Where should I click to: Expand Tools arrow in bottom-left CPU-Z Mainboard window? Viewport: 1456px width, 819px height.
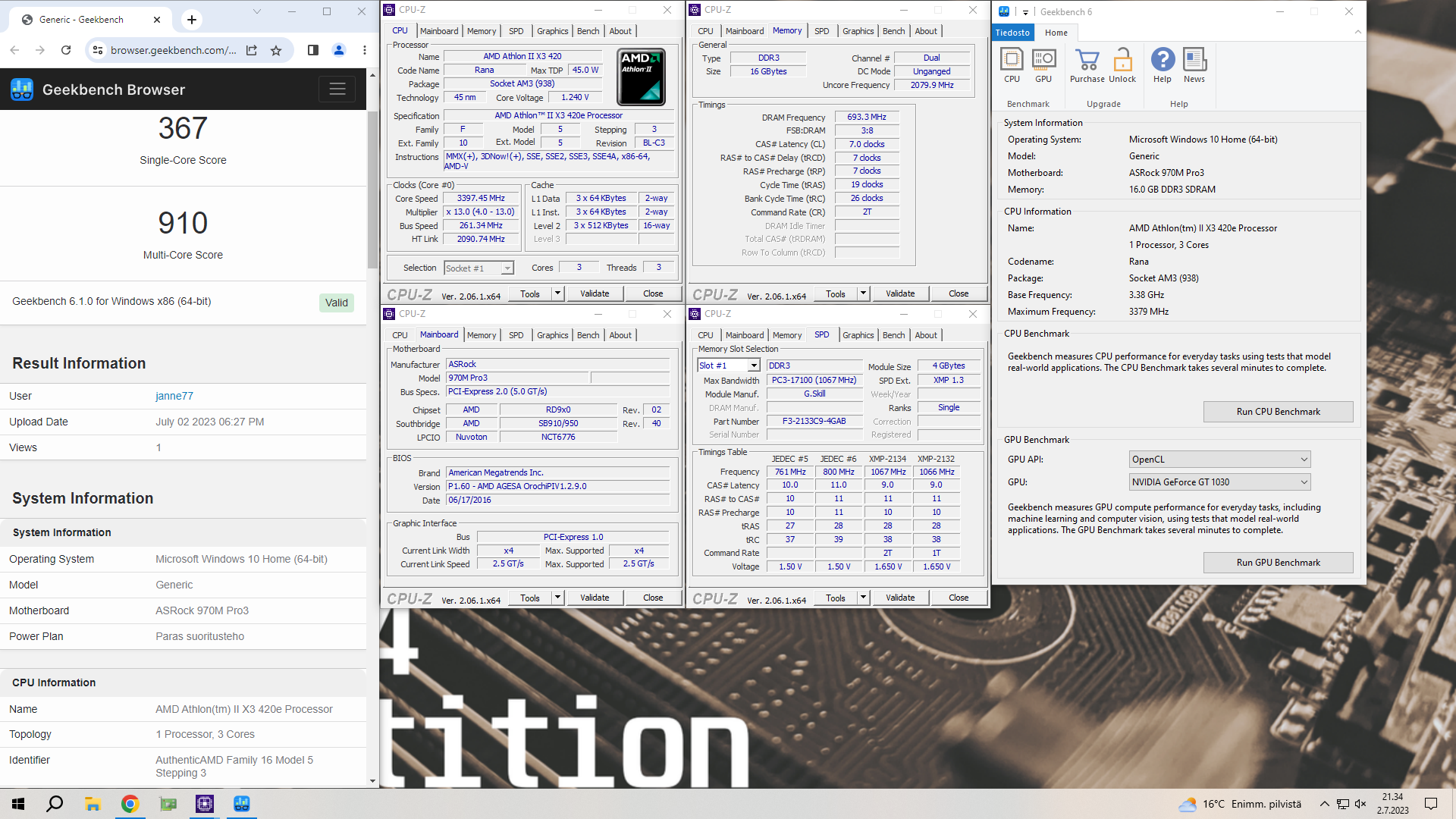[x=557, y=598]
